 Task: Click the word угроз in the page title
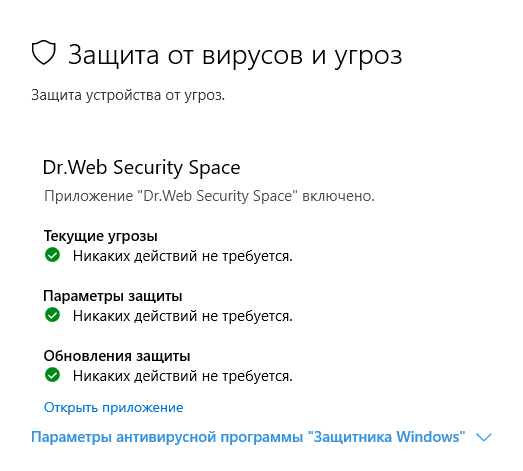pyautogui.click(x=369, y=56)
